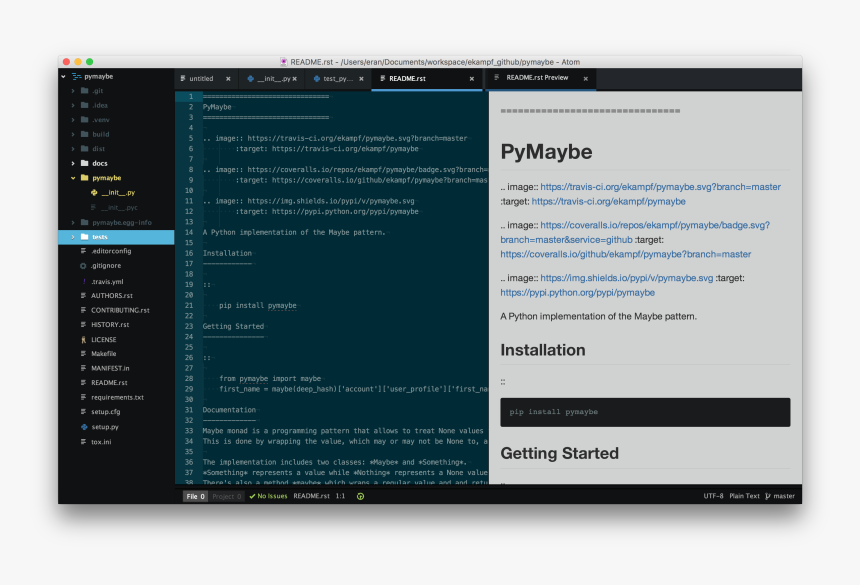Switch to the test_py tab
The width and height of the screenshot is (860, 585).
pyautogui.click(x=338, y=79)
